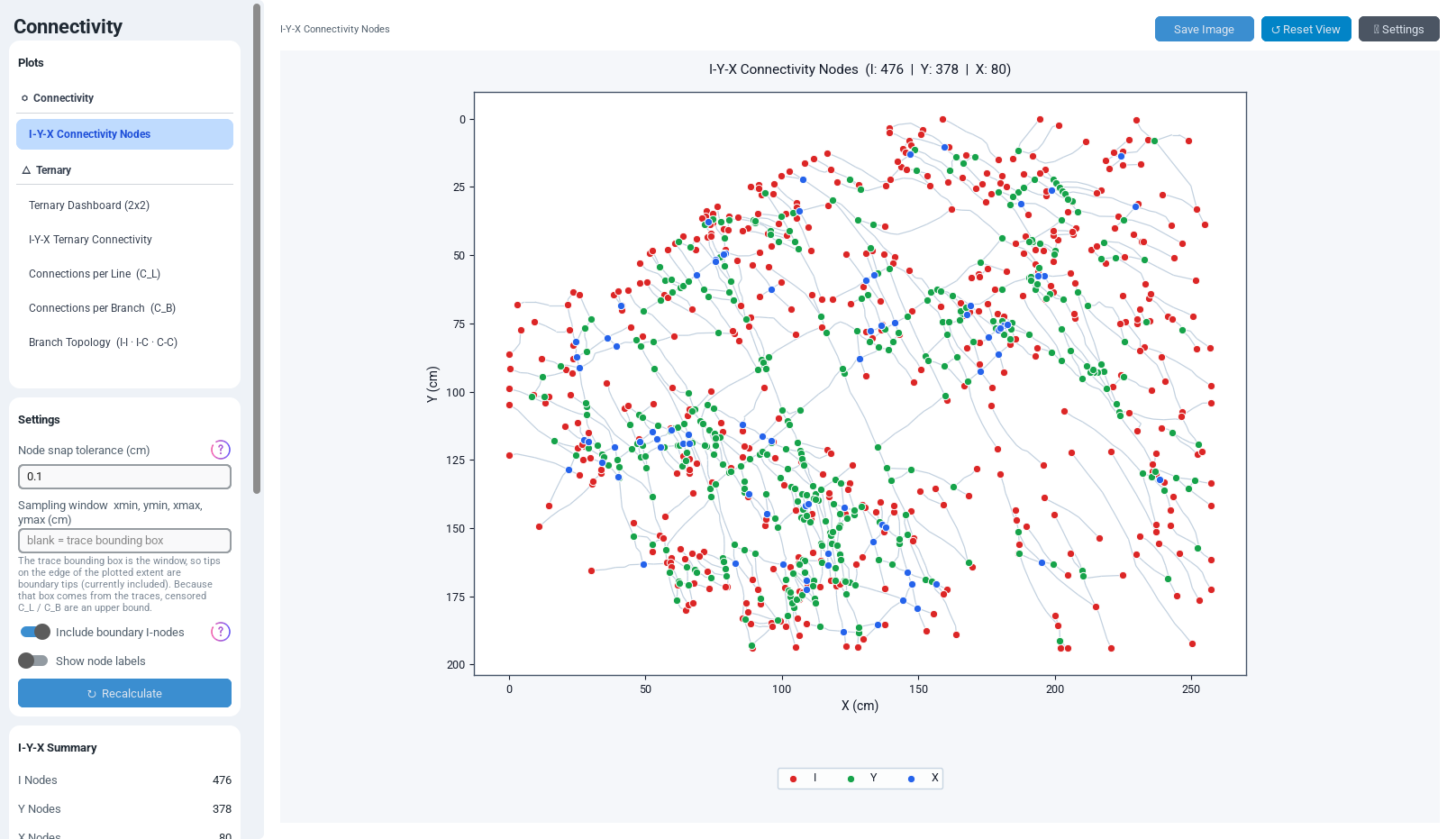Focus the Node snap tolerance input
This screenshot has height=839, width=1456.
pyautogui.click(x=124, y=477)
